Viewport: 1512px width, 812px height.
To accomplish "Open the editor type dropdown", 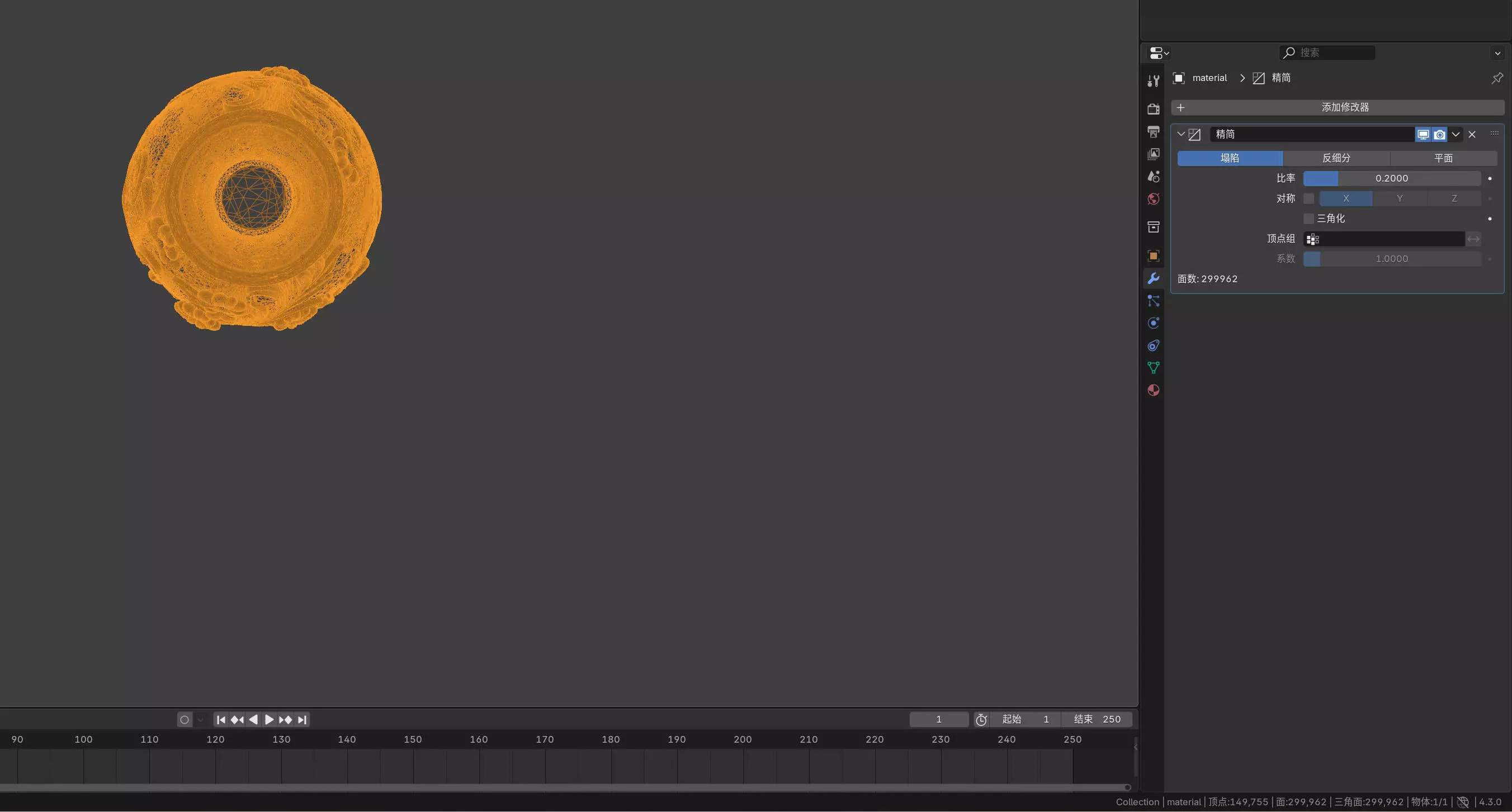I will click(1159, 53).
